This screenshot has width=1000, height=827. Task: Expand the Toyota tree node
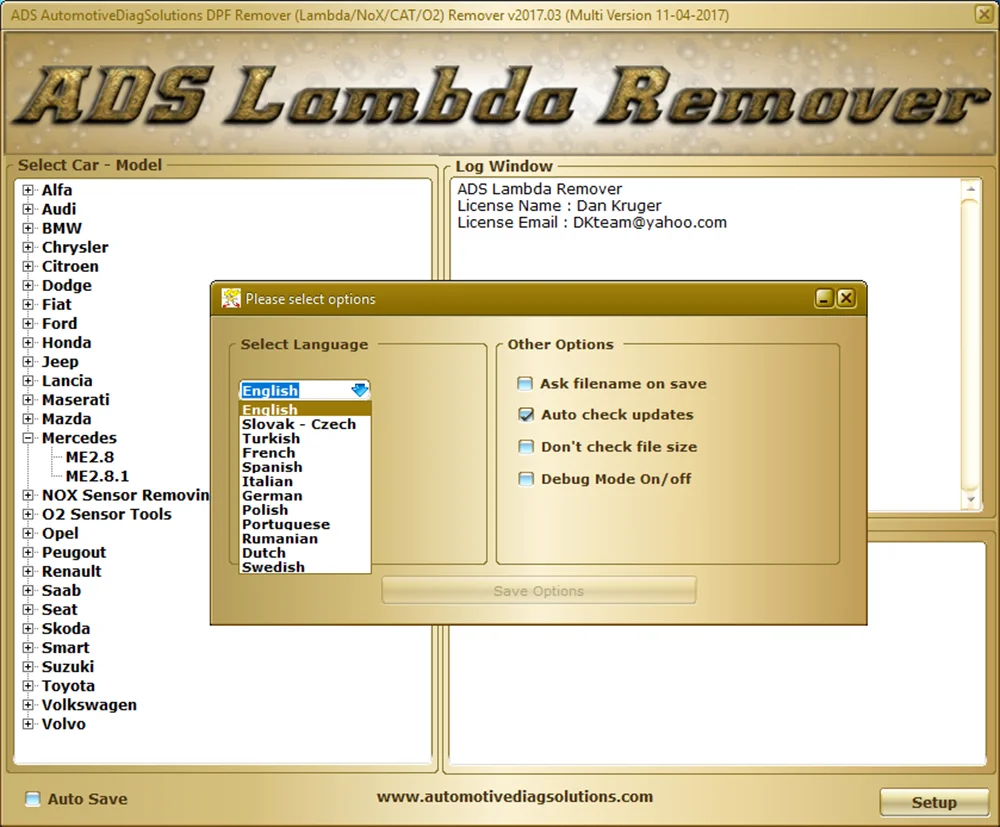27,685
